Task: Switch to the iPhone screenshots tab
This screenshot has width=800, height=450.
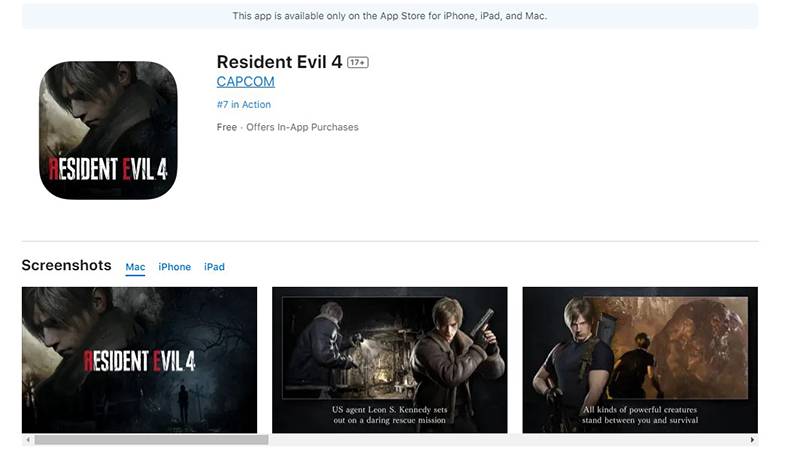Action: coord(174,267)
